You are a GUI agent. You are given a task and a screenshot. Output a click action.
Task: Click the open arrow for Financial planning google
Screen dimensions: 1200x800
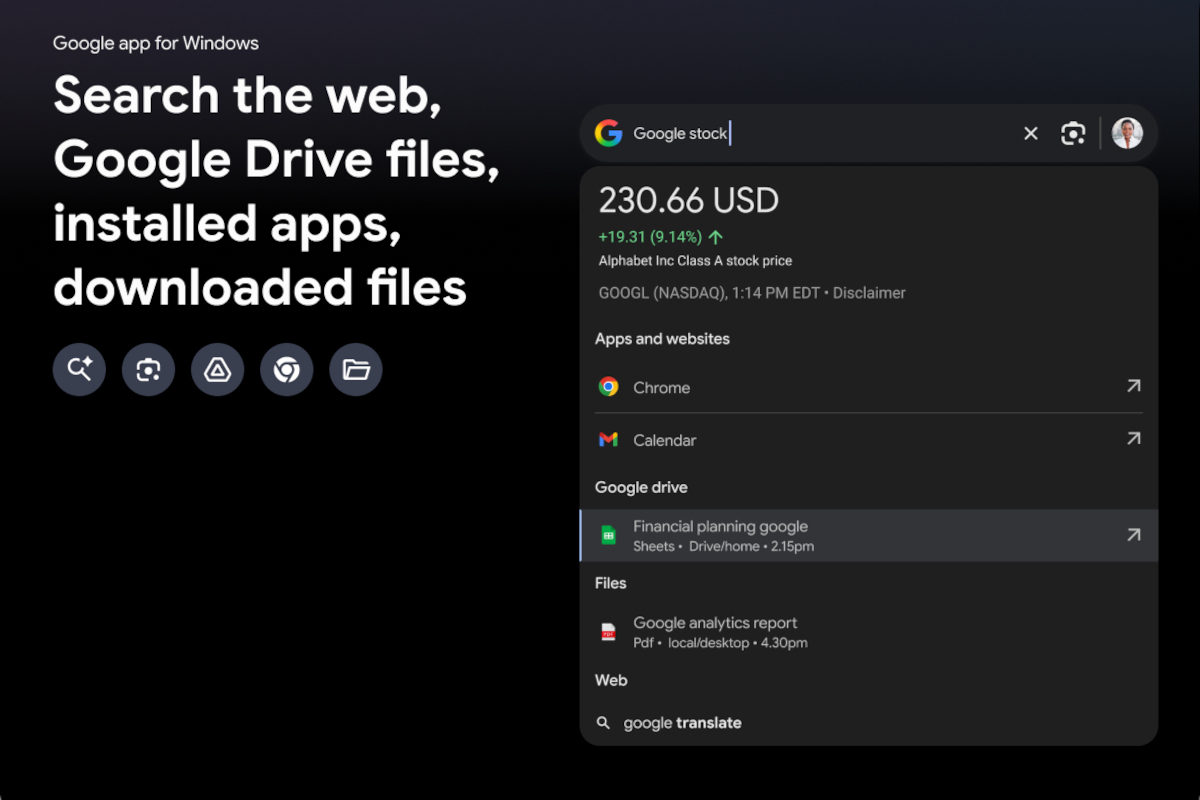[1133, 534]
